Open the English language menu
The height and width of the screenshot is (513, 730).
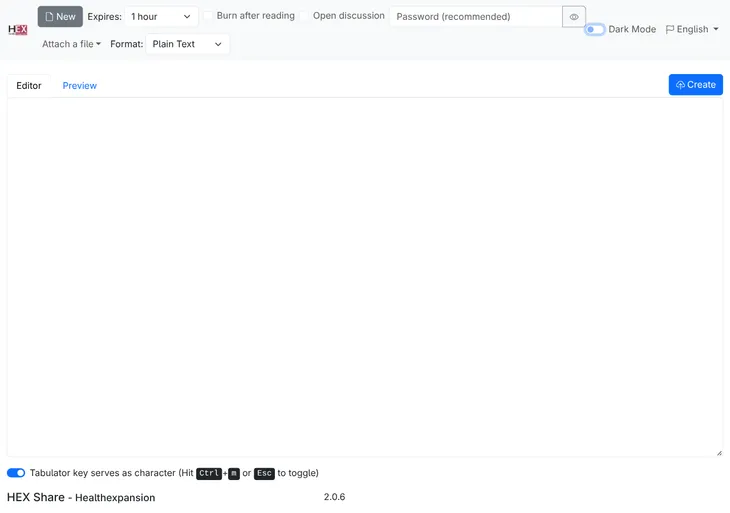[692, 29]
